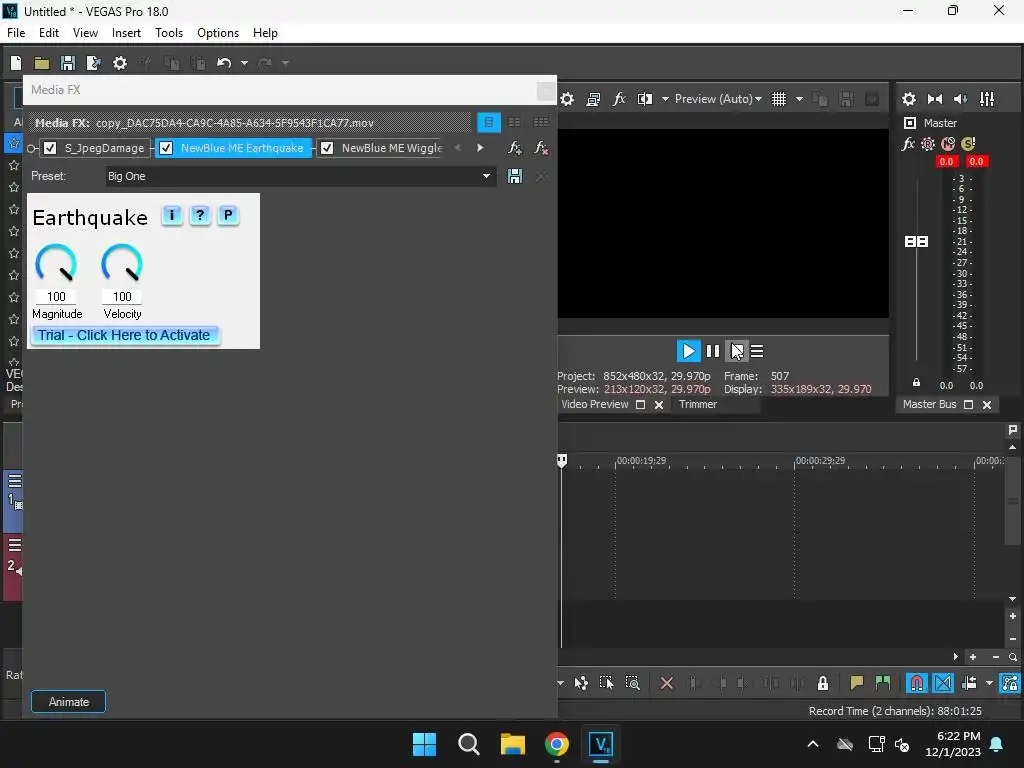Select the Zoom Edit tool

[633, 683]
